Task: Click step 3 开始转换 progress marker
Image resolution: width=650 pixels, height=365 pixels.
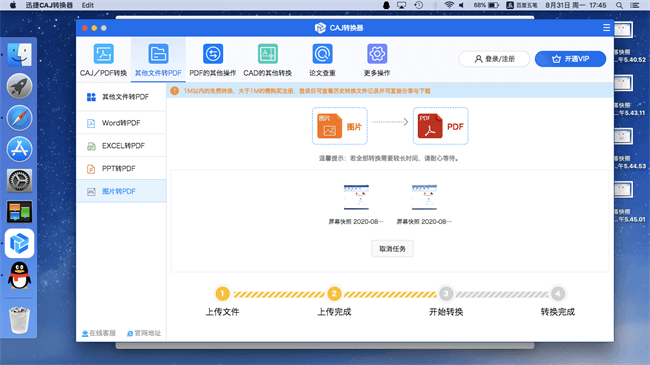Action: (x=446, y=294)
